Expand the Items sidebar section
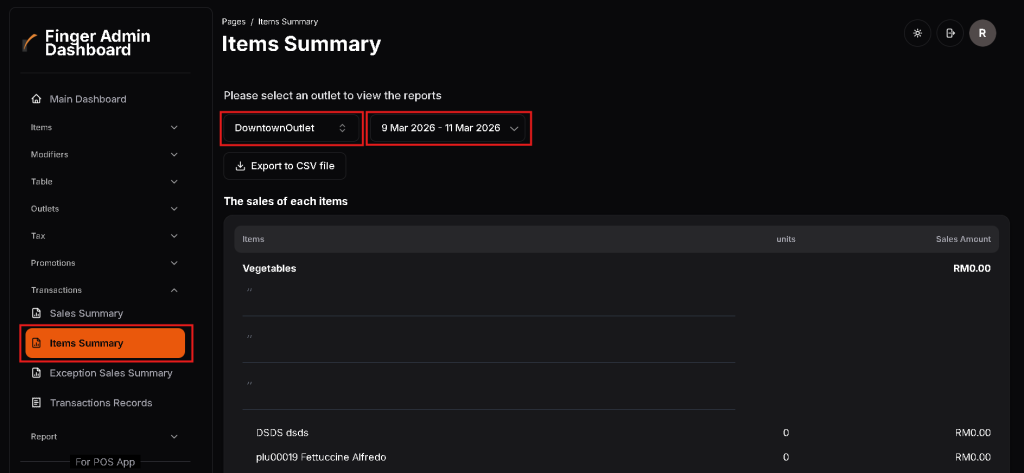Viewport: 1024px width, 473px height. (x=105, y=127)
